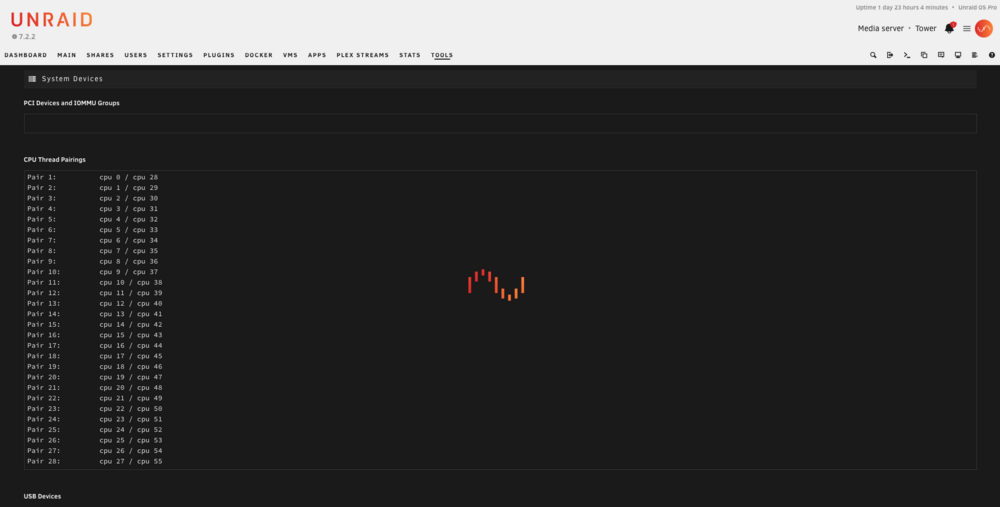This screenshot has height=507, width=1000.
Task: Click the Unraid OS Pro link
Action: 977,8
